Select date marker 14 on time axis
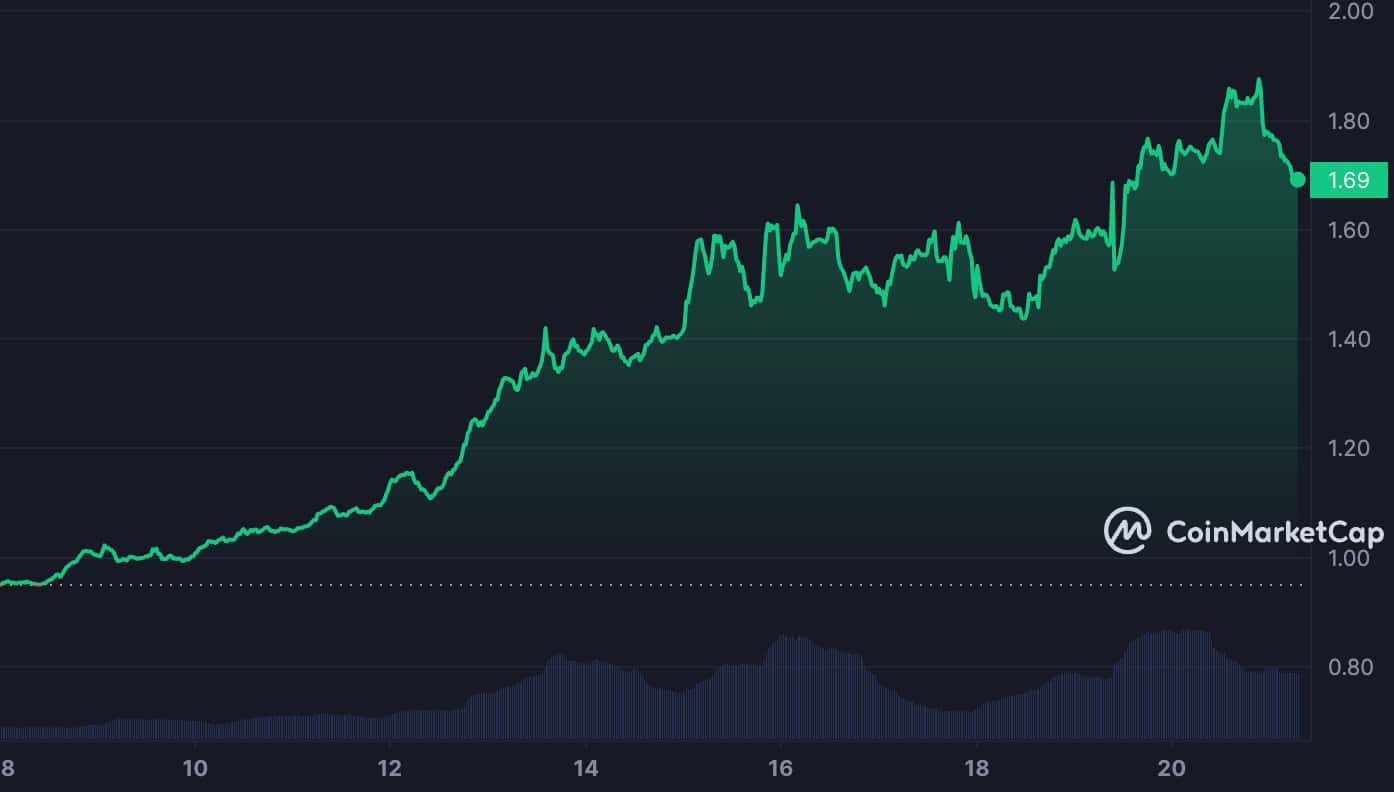The width and height of the screenshot is (1394, 792). (586, 768)
